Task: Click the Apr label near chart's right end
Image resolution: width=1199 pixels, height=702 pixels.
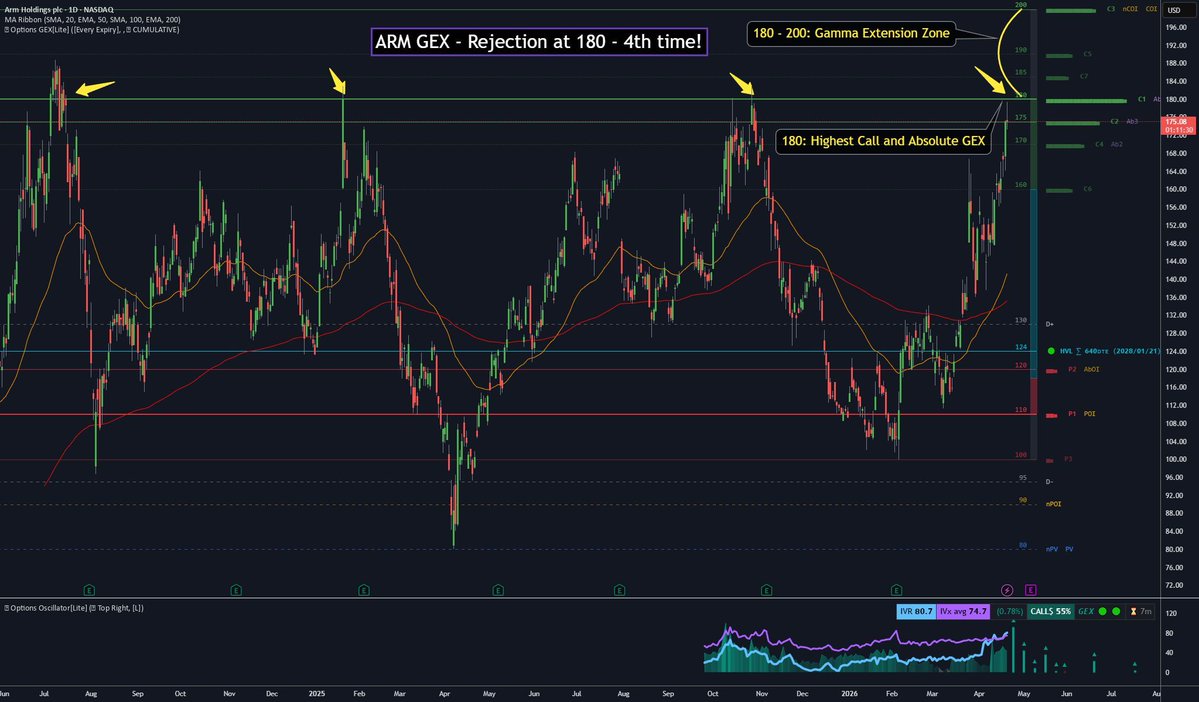Action: (980, 694)
